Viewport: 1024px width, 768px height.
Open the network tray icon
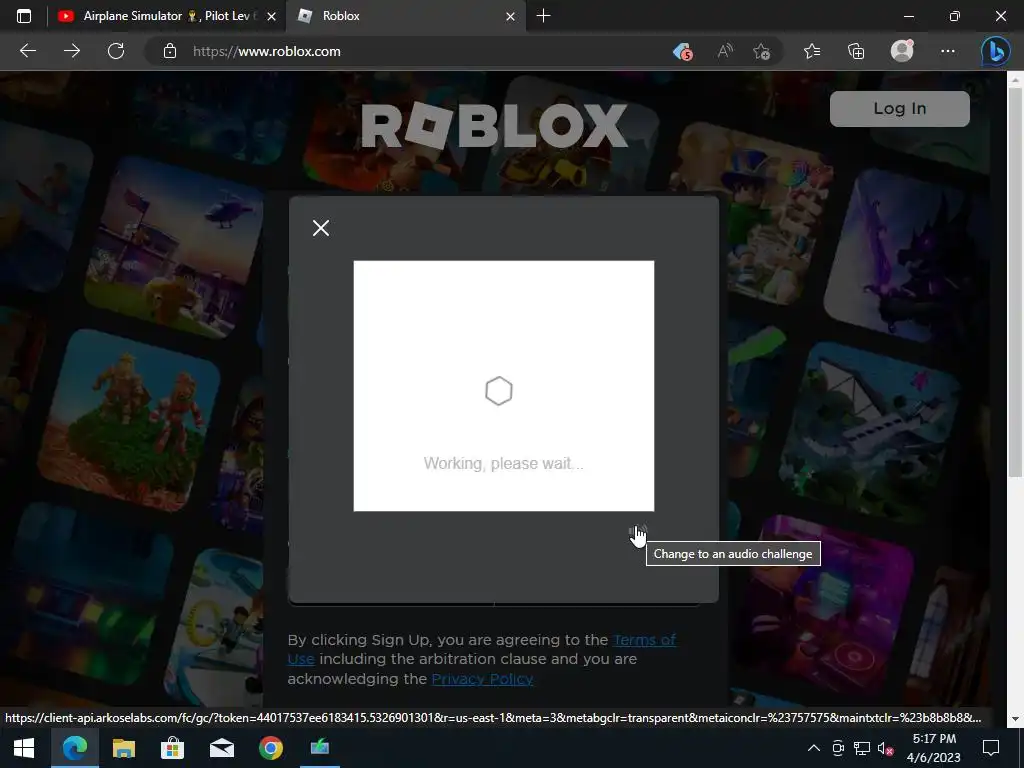[862, 748]
